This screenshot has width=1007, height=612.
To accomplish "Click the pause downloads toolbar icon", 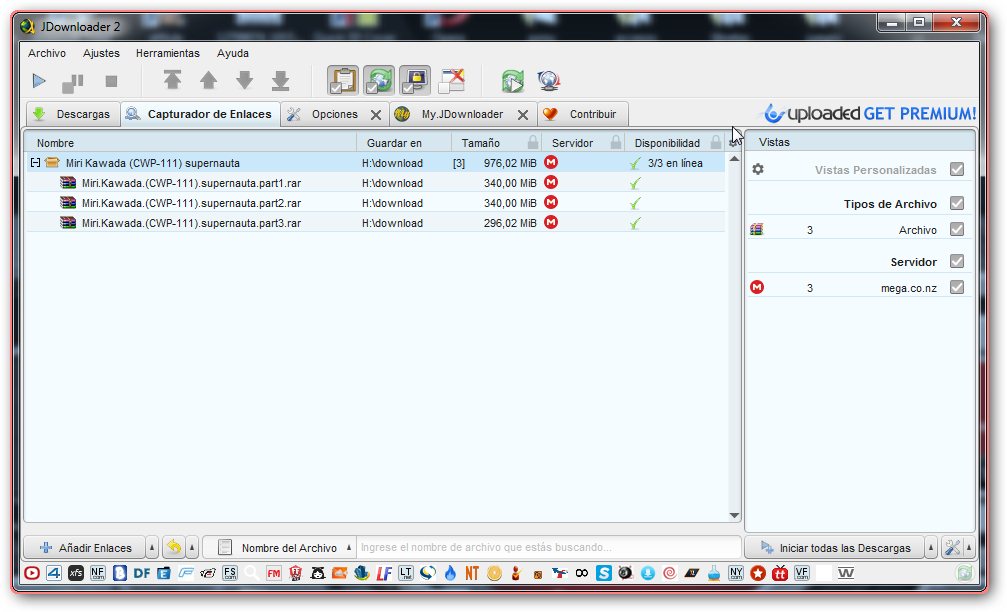I will pyautogui.click(x=73, y=82).
